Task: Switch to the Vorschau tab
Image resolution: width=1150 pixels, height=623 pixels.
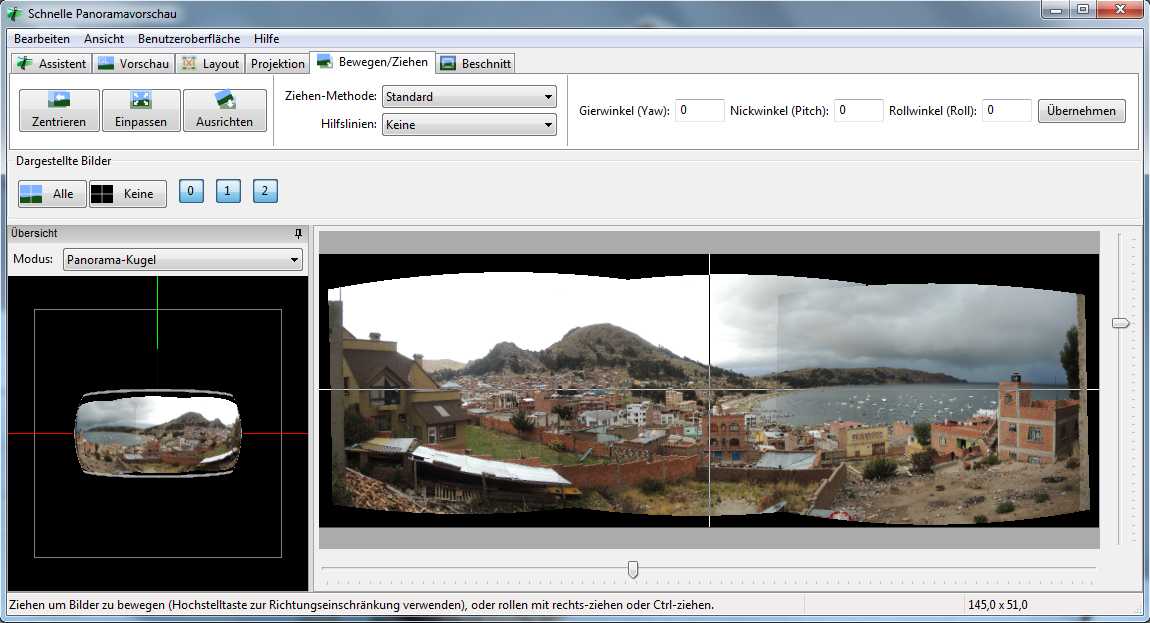Action: click(133, 64)
